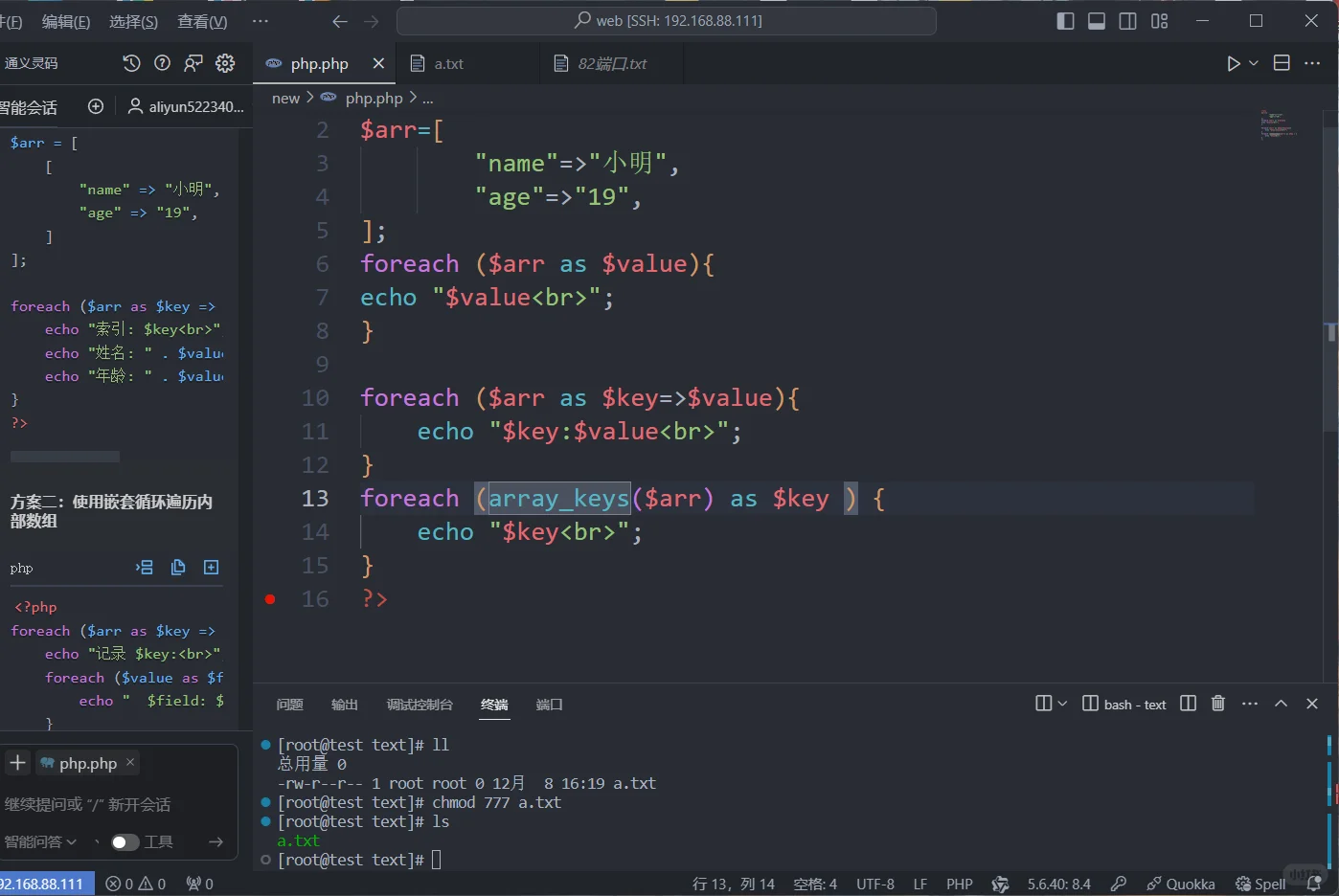The image size is (1339, 896).
Task: Toggle the 工具 switch in chat input
Action: (x=125, y=842)
